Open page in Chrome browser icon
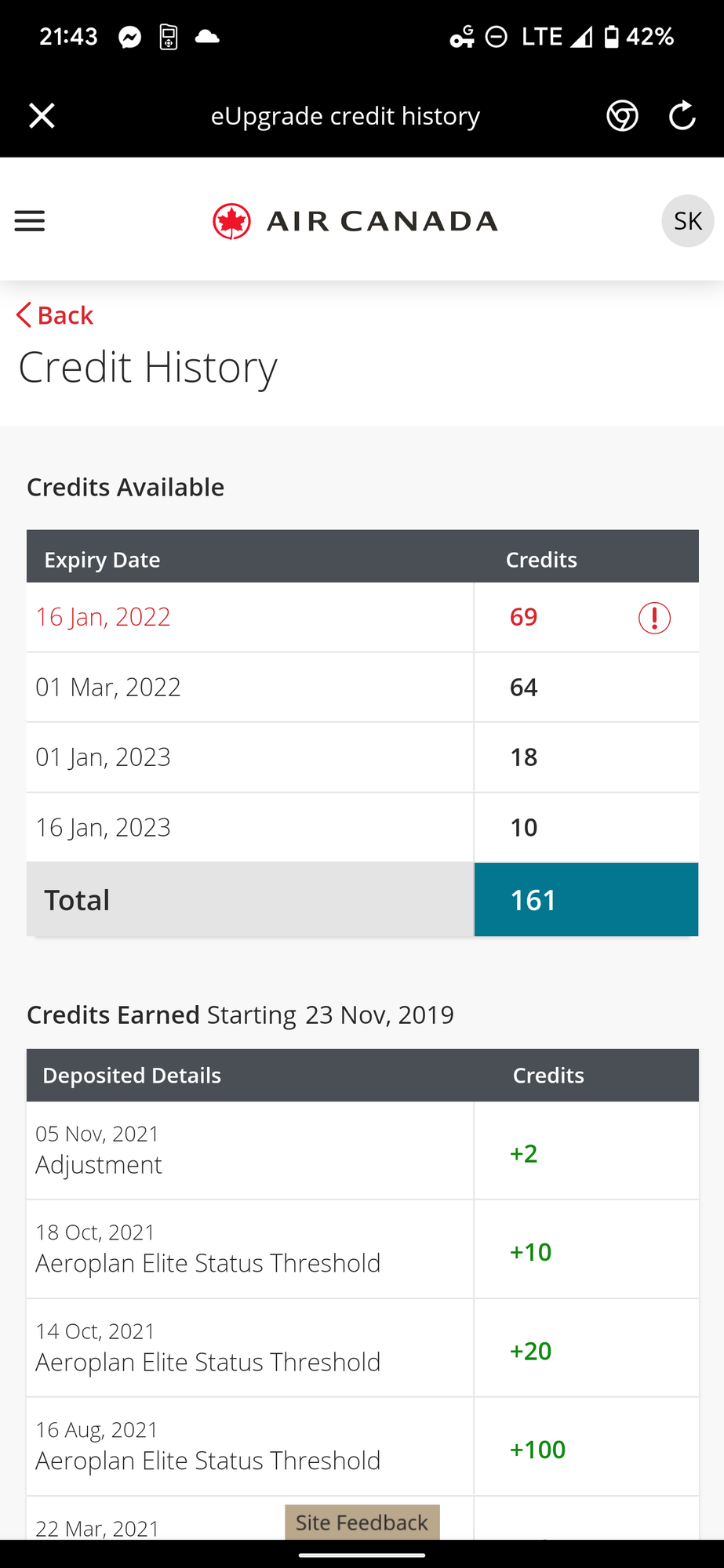Viewport: 724px width, 1568px height. point(622,116)
